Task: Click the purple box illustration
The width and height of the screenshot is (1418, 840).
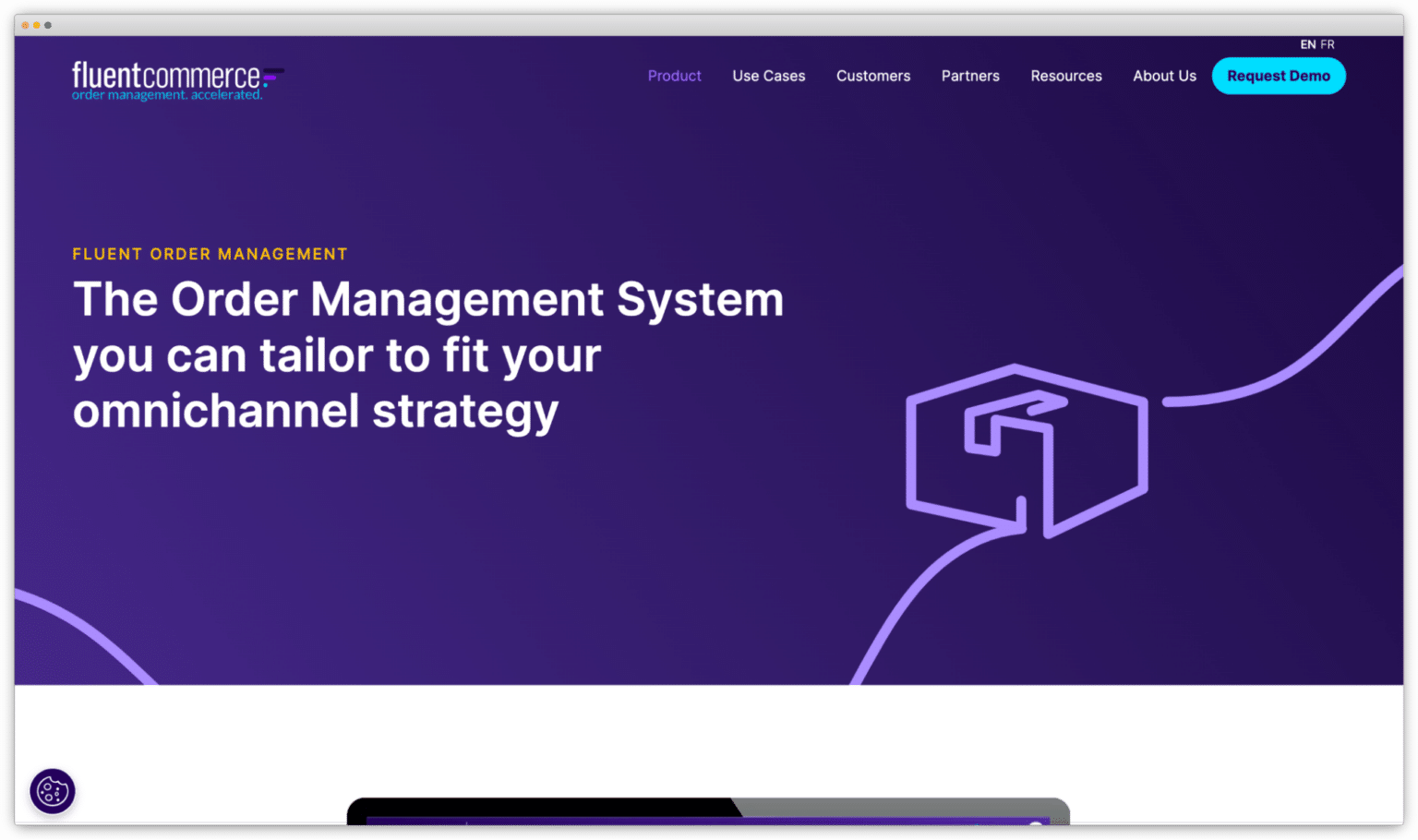Action: point(1027,452)
